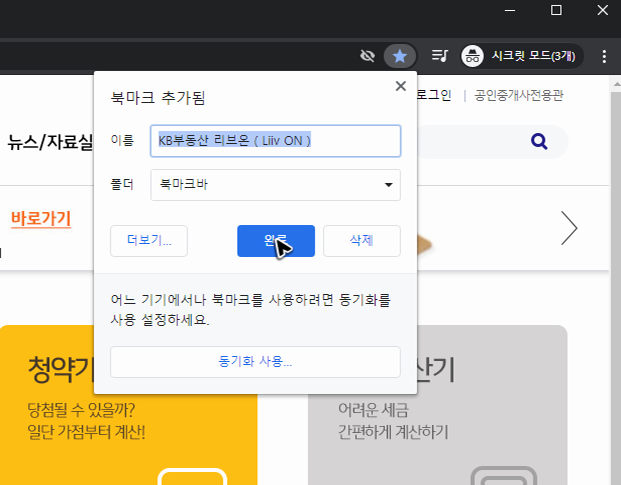Open the media control playlist icon
This screenshot has width=621, height=485.
click(440, 56)
